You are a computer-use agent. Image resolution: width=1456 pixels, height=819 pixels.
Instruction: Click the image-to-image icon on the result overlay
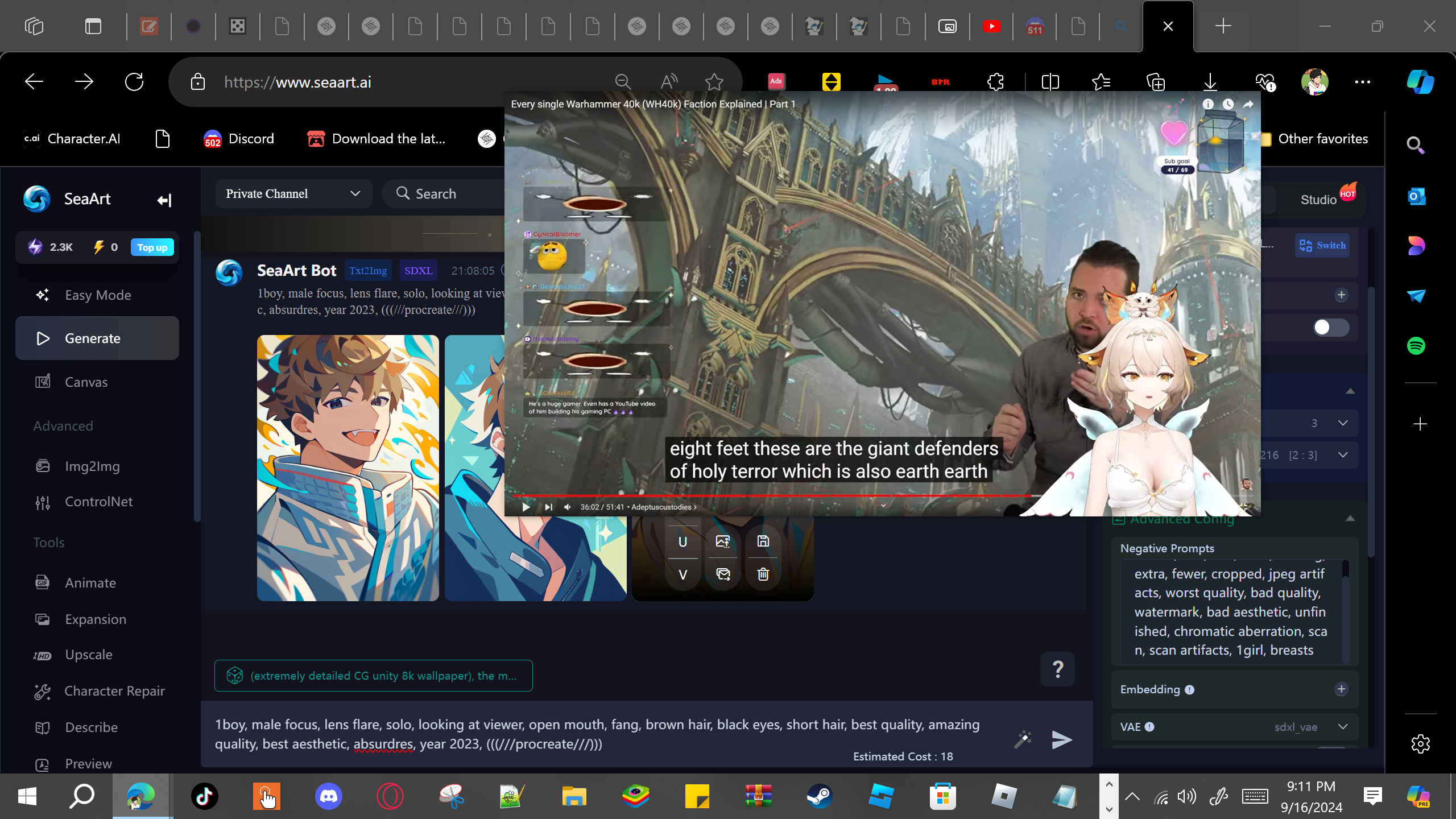[x=723, y=541]
